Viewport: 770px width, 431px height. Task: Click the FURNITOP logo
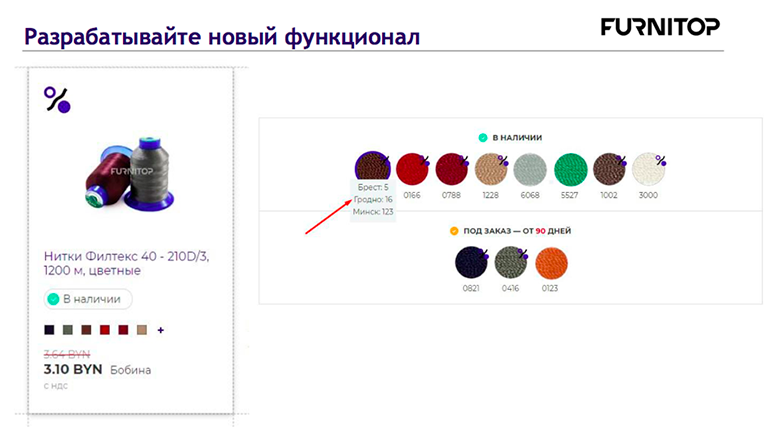660,27
